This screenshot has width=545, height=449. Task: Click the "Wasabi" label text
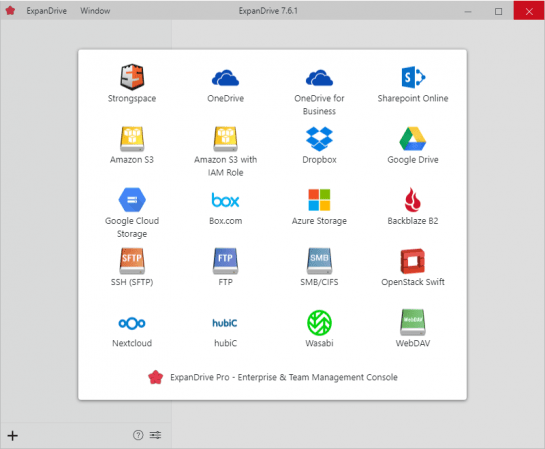pyautogui.click(x=319, y=343)
